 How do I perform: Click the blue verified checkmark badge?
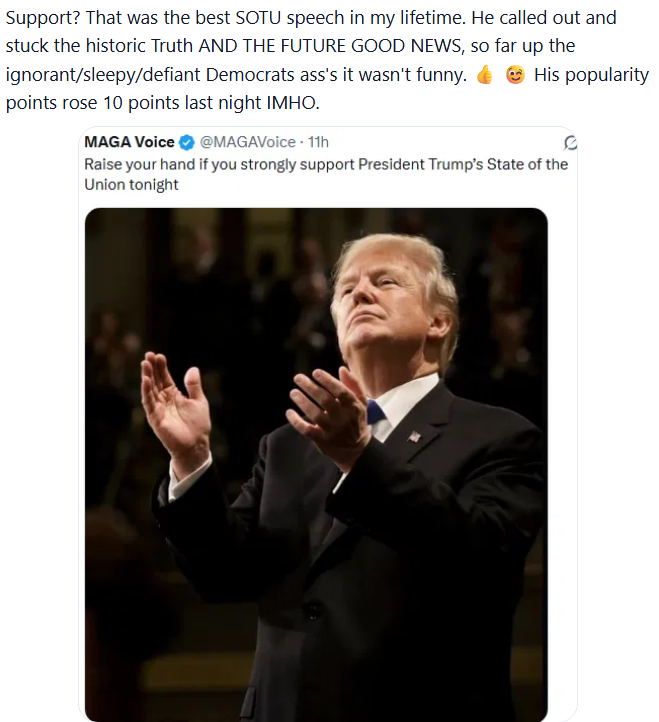pyautogui.click(x=187, y=142)
